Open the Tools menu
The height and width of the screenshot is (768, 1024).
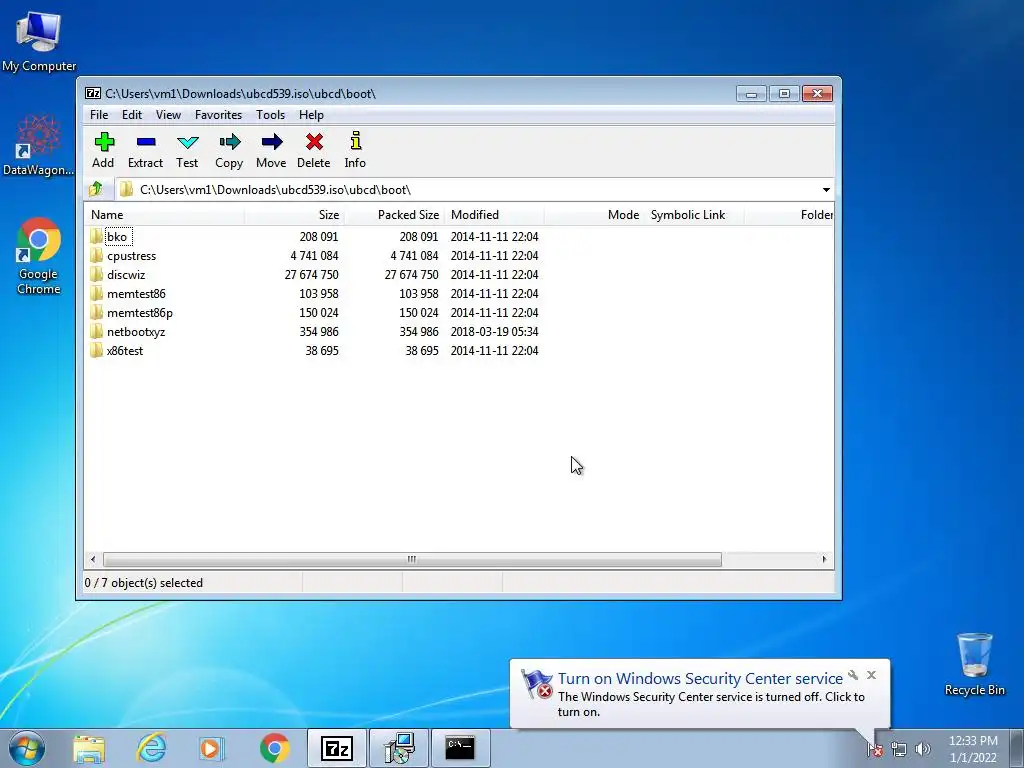270,115
